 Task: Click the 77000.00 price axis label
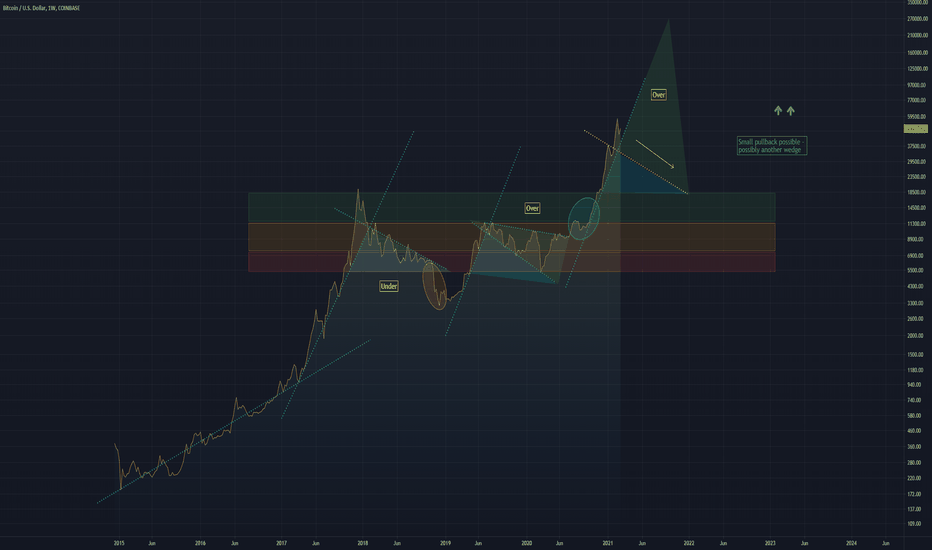917,100
